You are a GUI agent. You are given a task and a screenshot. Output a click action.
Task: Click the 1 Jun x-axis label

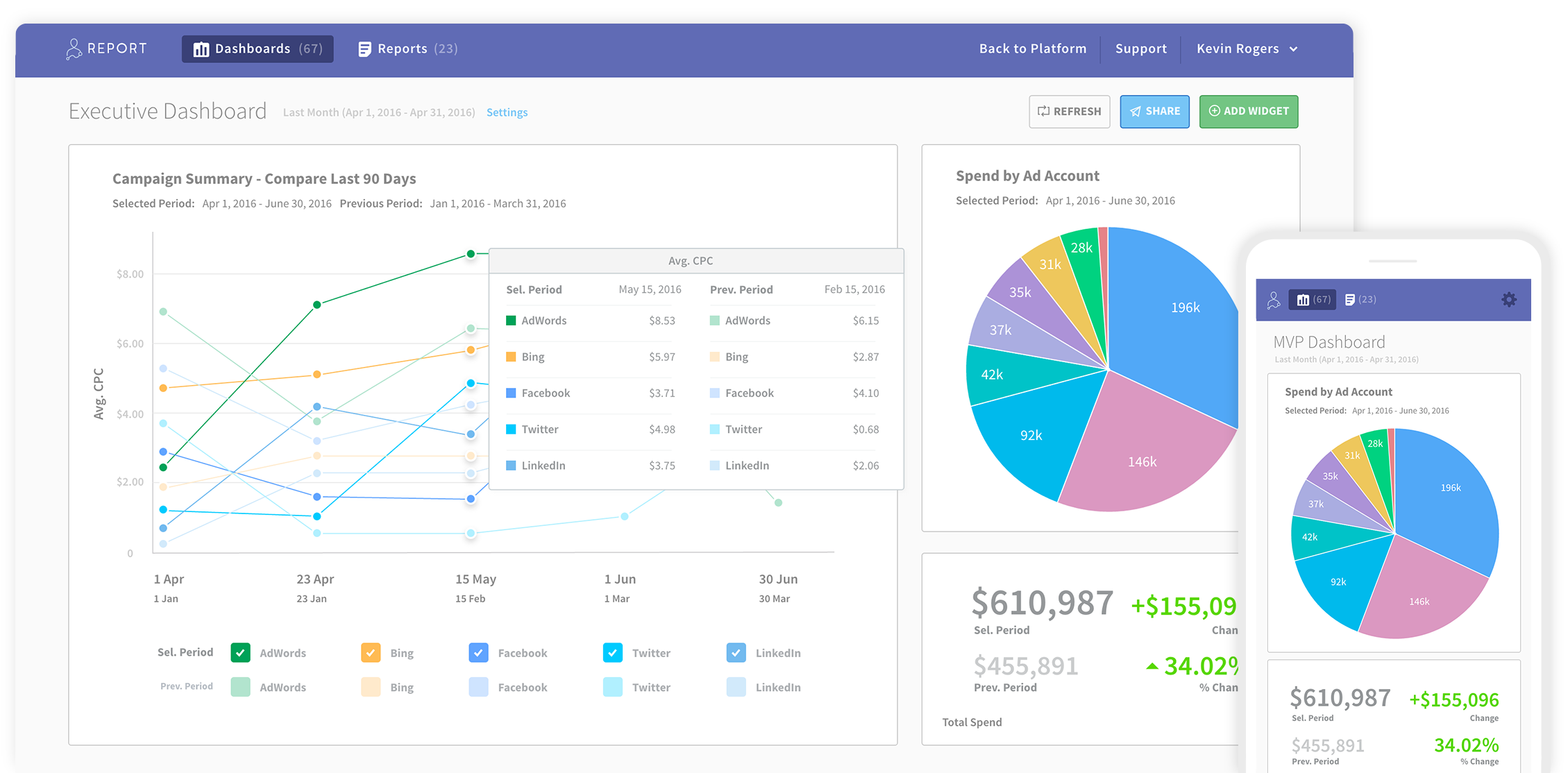[x=620, y=579]
